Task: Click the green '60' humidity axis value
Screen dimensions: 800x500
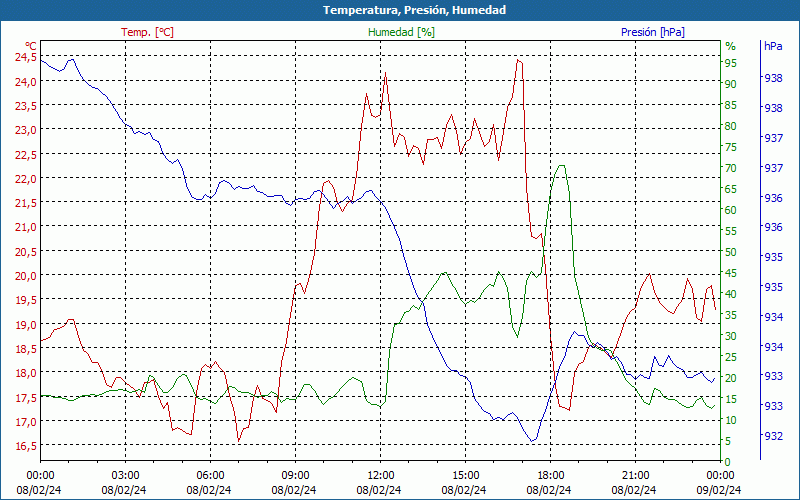Action: 731,210
